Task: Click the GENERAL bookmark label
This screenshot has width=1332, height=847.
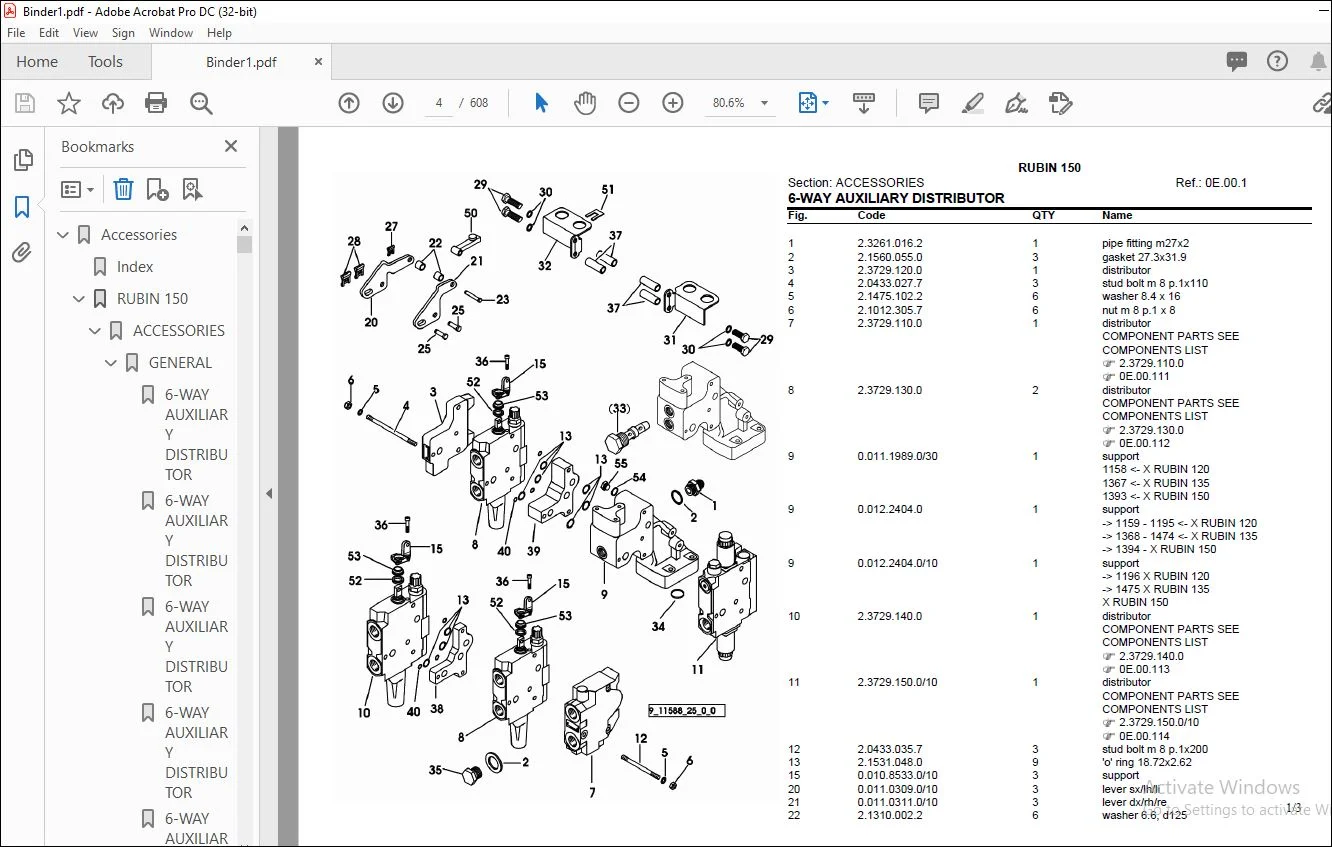Action: tap(180, 363)
